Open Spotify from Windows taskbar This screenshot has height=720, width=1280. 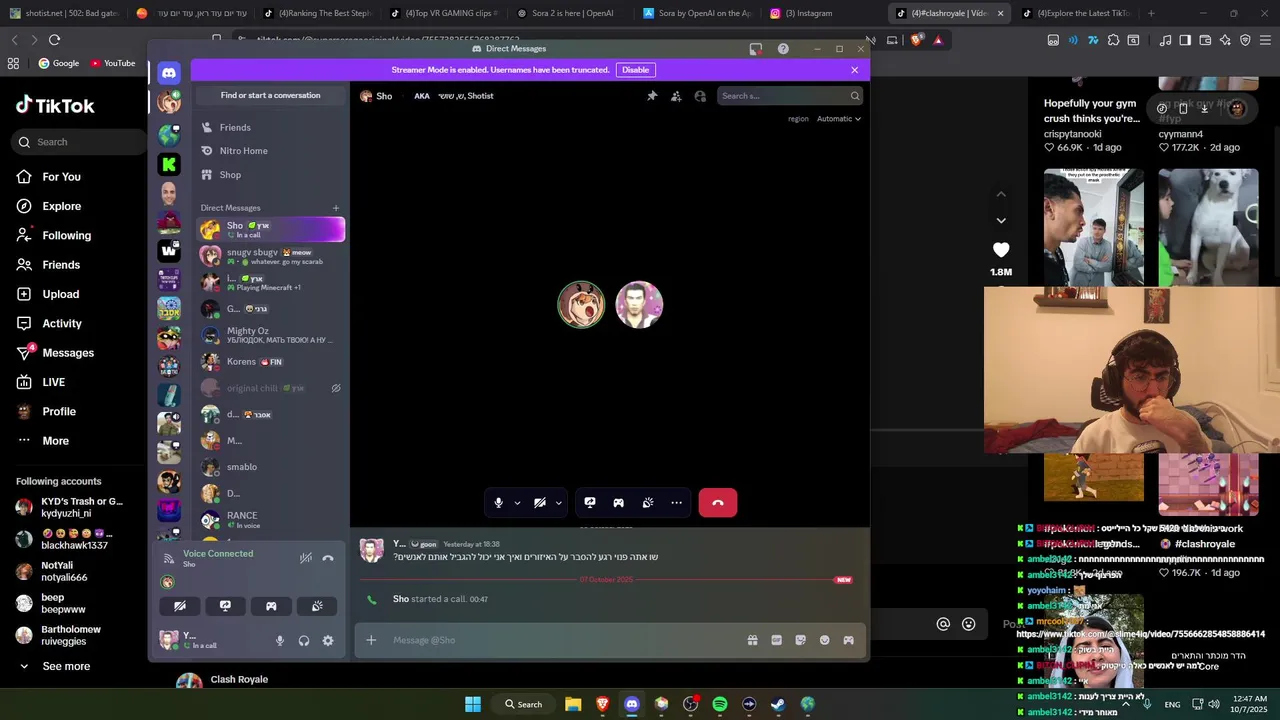coord(719,704)
